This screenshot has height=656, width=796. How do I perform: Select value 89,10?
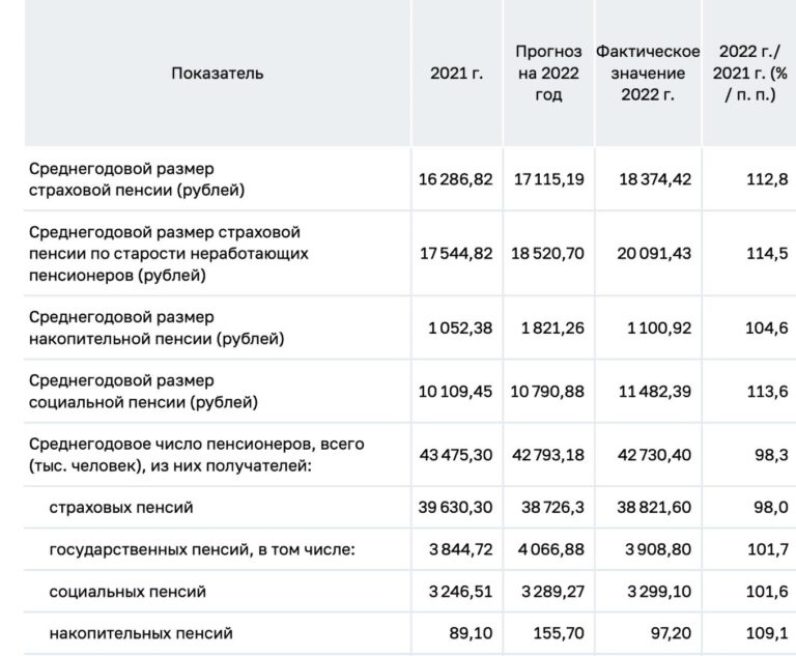coord(471,634)
